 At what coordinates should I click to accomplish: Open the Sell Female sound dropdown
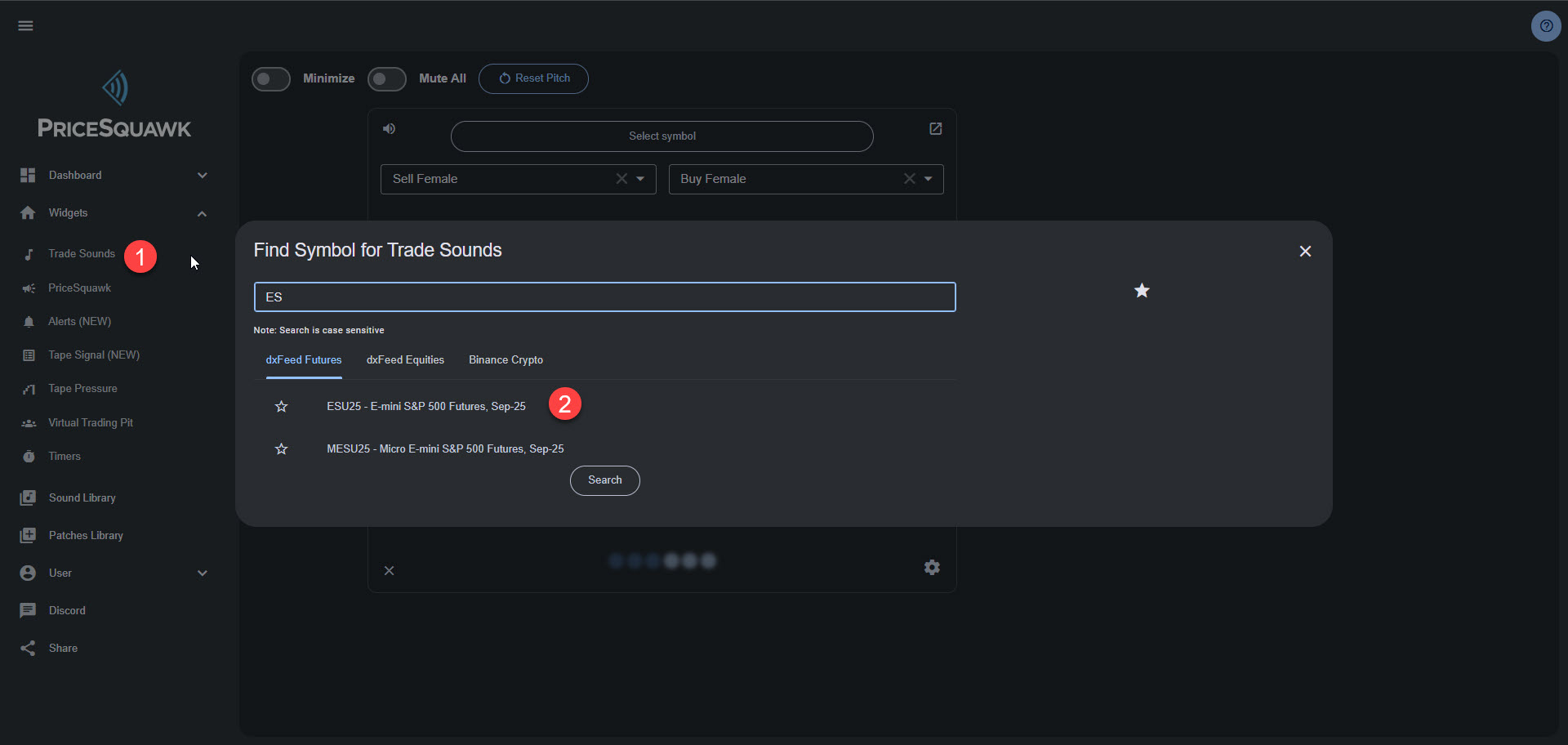click(641, 179)
